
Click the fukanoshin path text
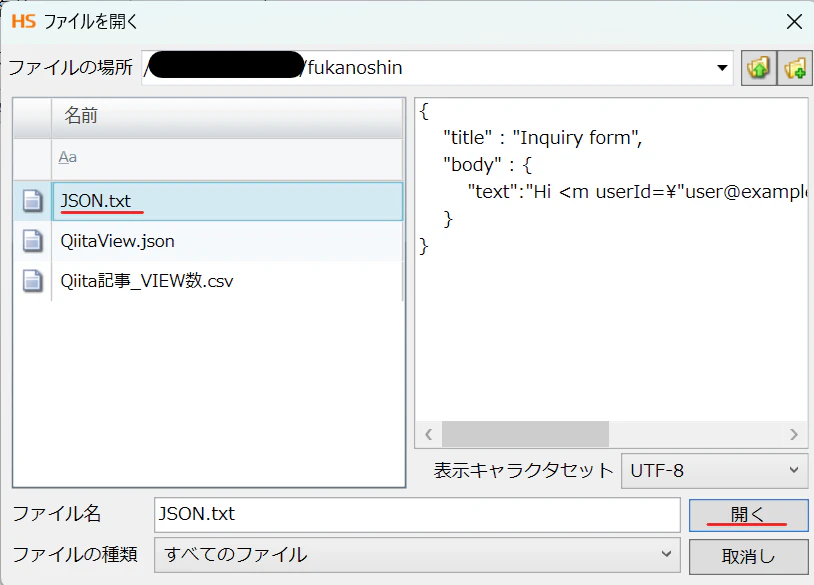coord(355,68)
